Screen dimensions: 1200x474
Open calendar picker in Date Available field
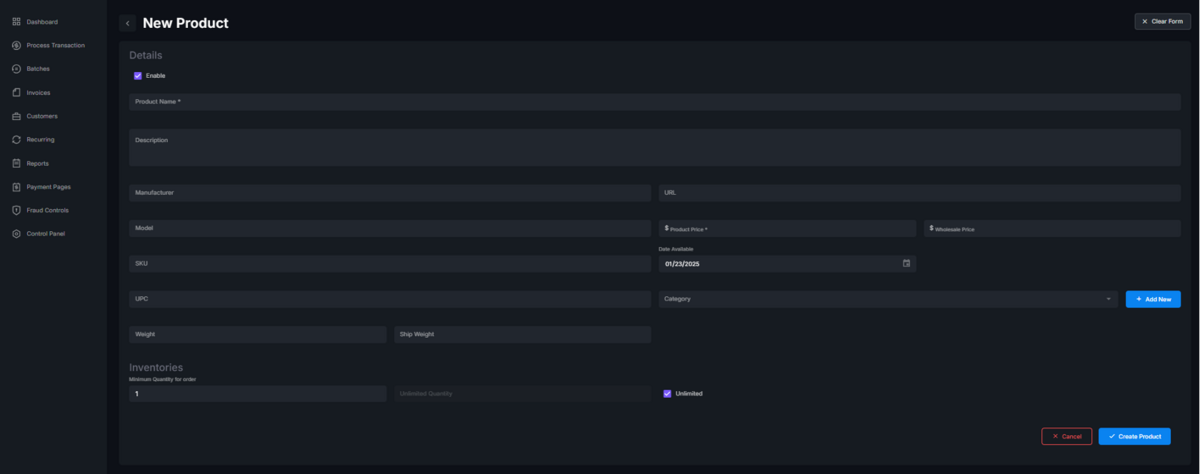click(x=906, y=264)
